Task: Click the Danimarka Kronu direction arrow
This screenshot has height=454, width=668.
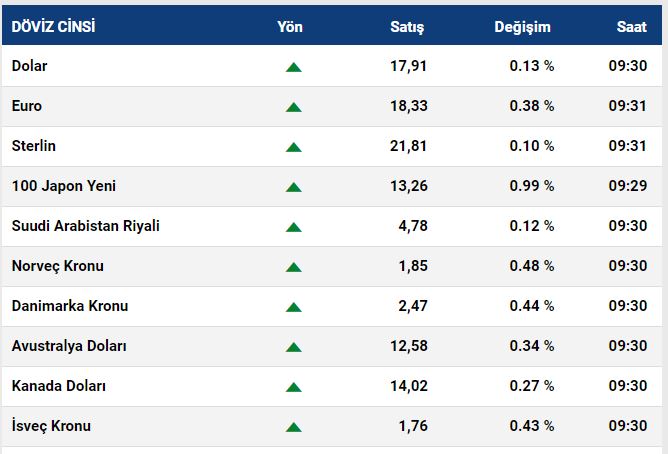Action: tap(293, 307)
